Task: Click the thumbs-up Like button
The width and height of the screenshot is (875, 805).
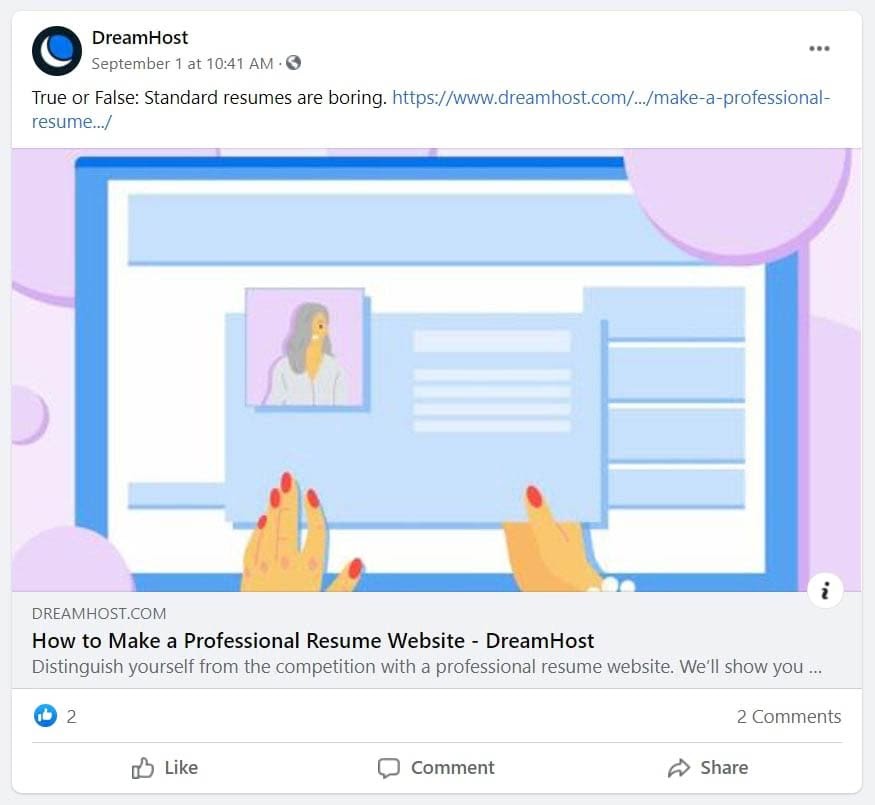Action: click(165, 768)
